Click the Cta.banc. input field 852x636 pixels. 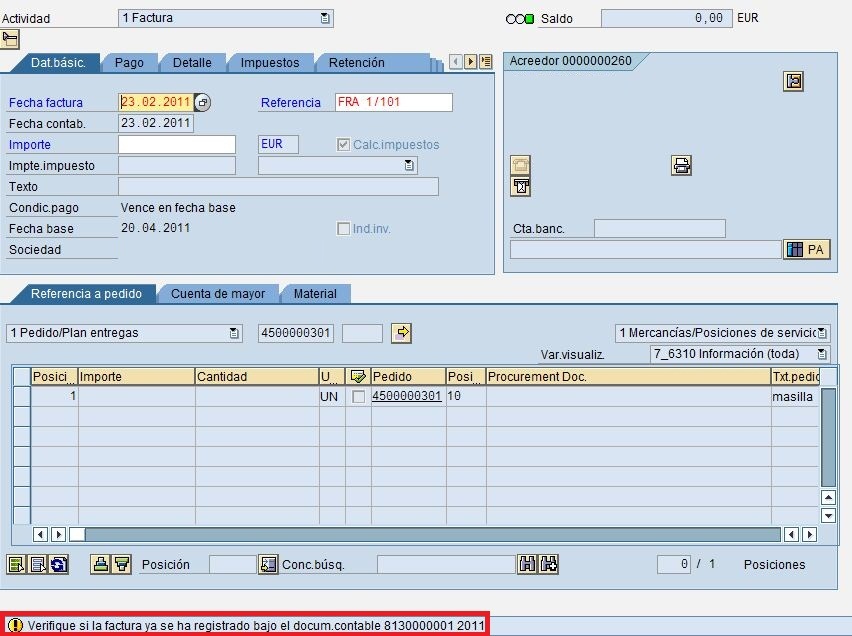click(660, 229)
